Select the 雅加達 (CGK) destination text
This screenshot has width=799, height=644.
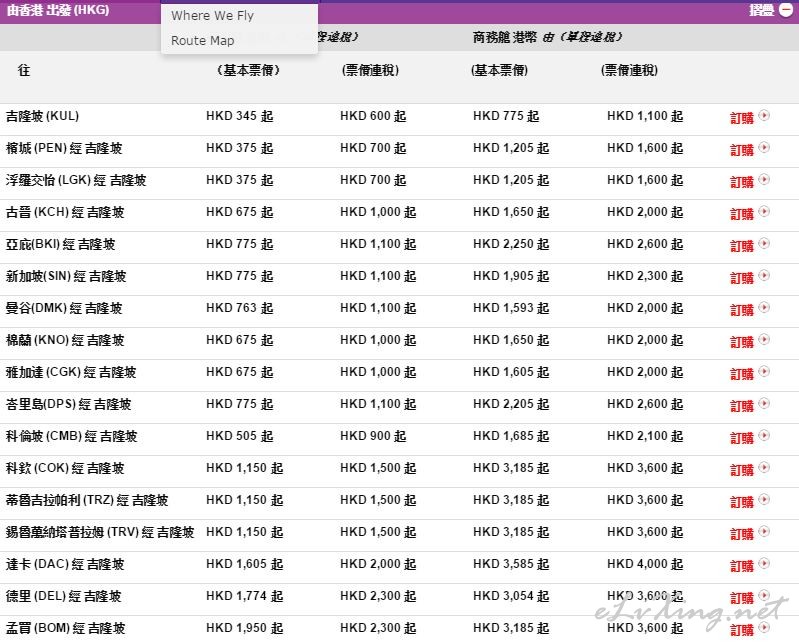(71, 372)
